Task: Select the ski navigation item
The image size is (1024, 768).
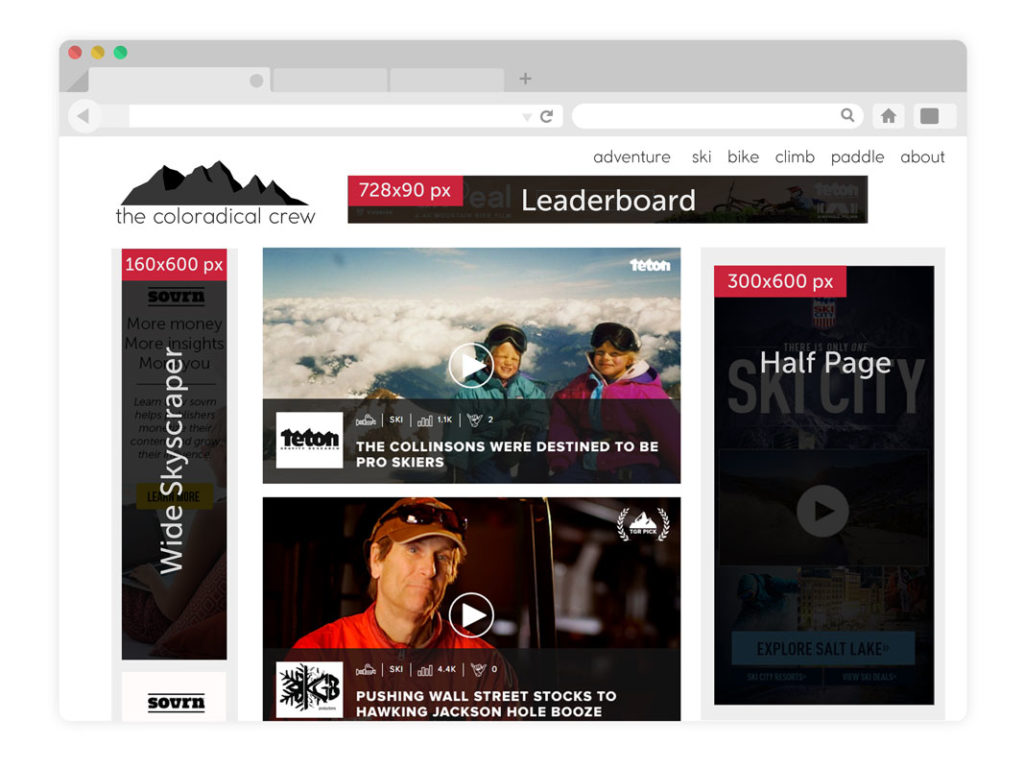Action: (701, 157)
